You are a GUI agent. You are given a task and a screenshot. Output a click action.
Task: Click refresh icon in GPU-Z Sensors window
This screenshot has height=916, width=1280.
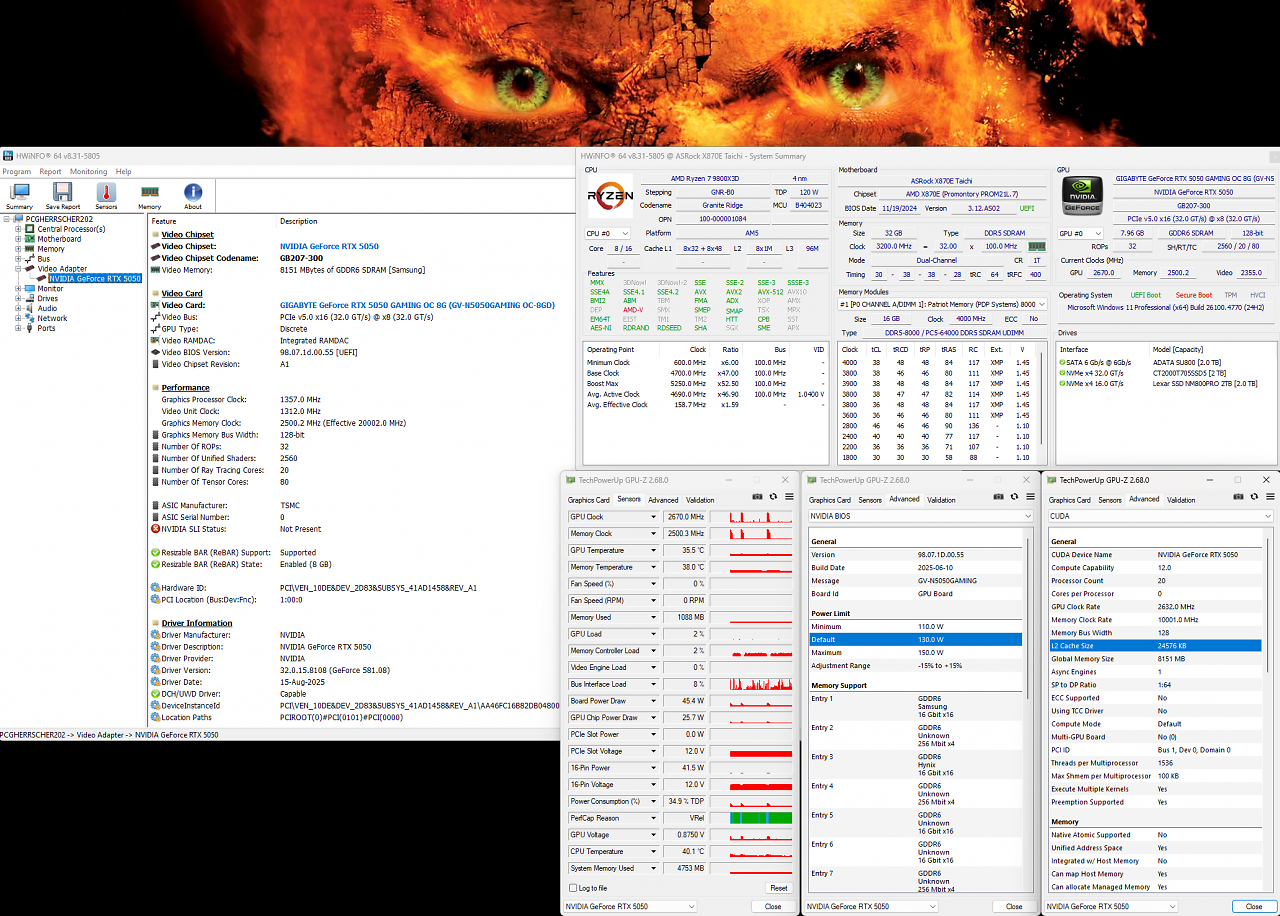click(773, 496)
